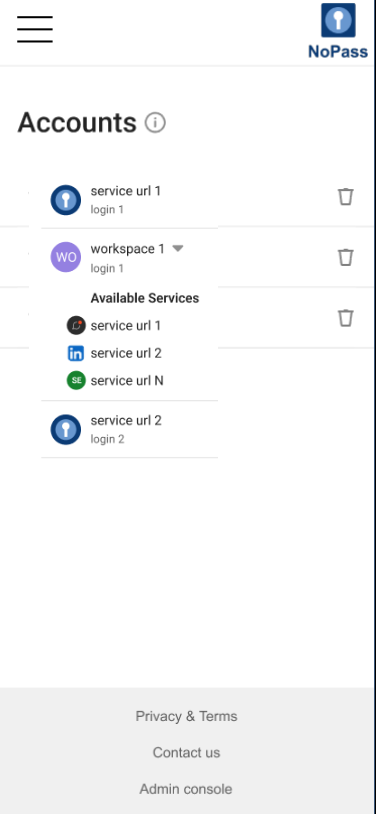Open the Contact us link

coord(186,753)
